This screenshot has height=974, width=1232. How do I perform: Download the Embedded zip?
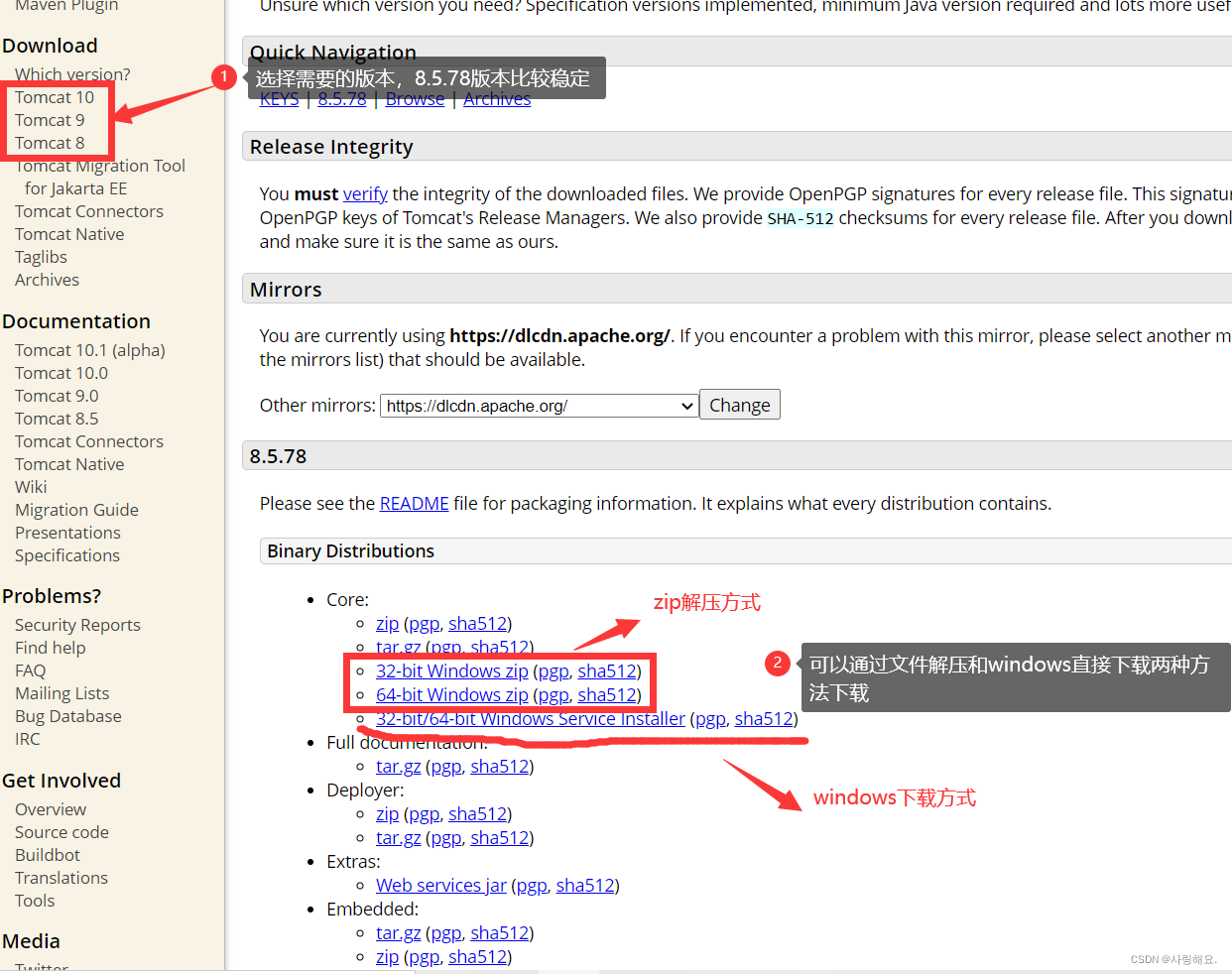click(387, 957)
